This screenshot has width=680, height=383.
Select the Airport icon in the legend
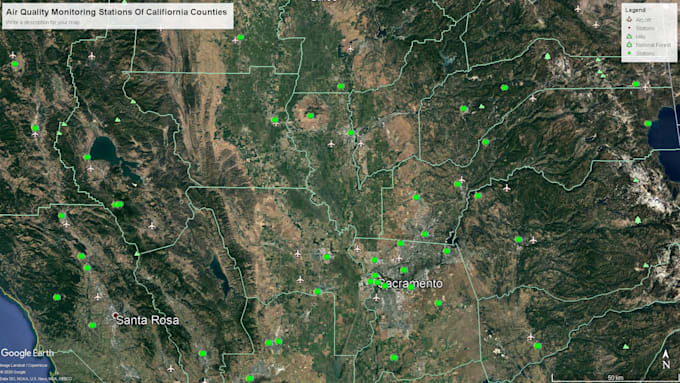629,20
